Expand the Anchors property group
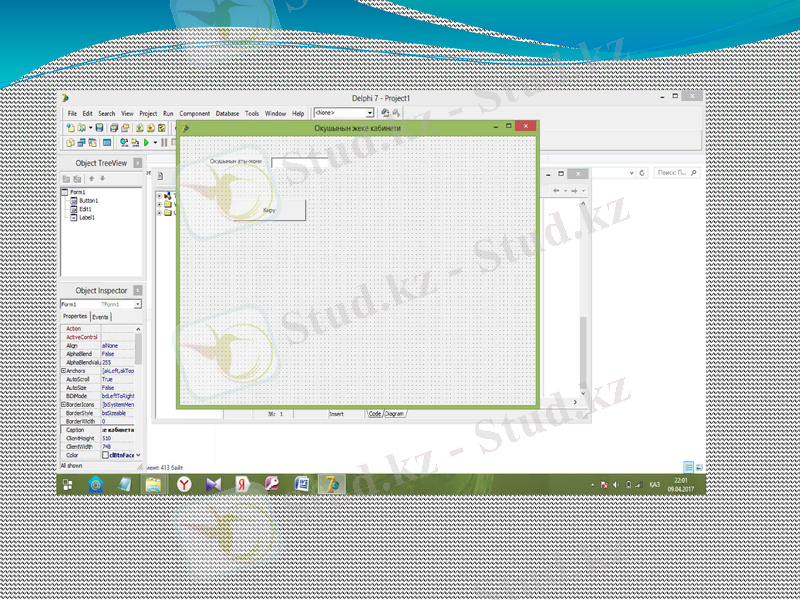This screenshot has height=600, width=800. 64,371
